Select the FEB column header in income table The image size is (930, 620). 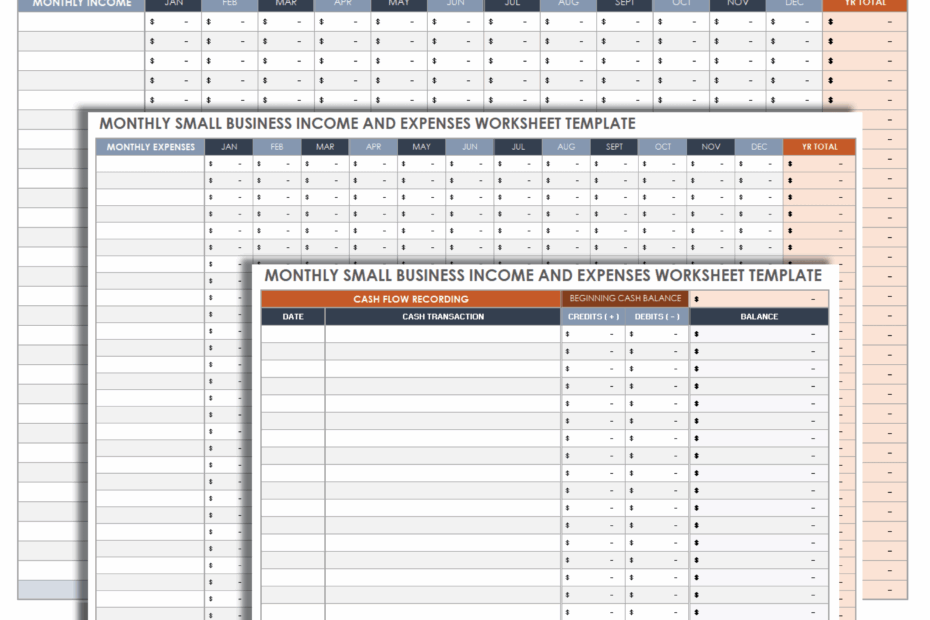(228, 4)
